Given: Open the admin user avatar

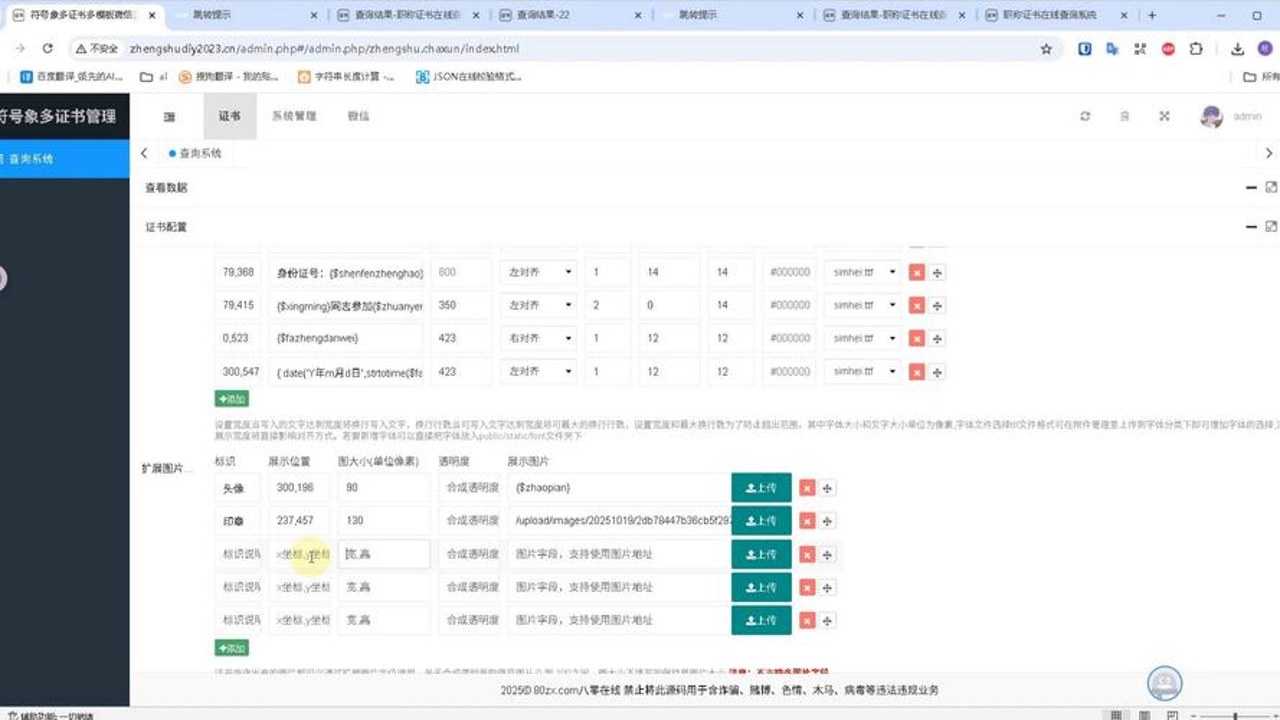Looking at the screenshot, I should (1212, 117).
